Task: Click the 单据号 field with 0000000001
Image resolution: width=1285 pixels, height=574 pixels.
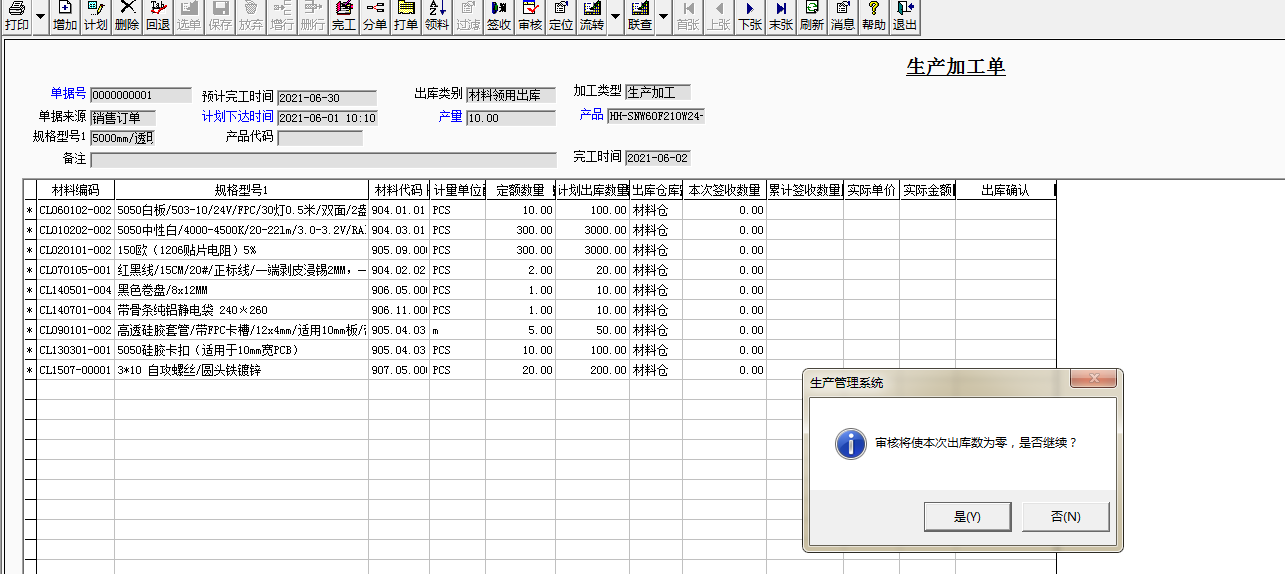Action: point(140,95)
